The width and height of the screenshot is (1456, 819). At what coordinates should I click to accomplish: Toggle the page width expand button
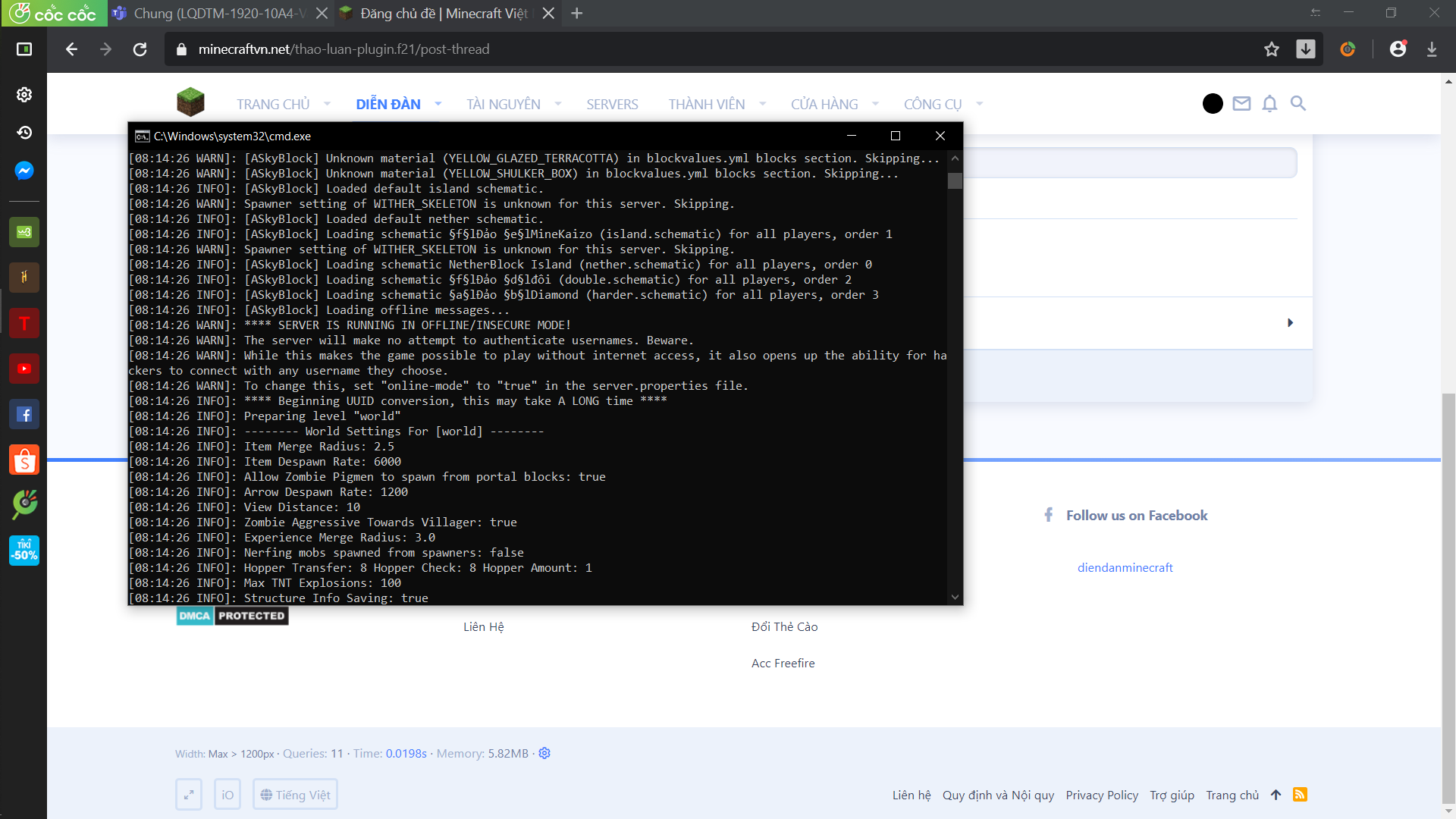point(189,794)
